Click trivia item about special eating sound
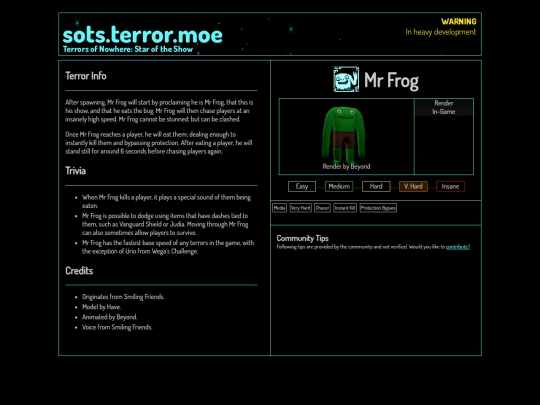Viewport: 540px width, 405px height. 166,201
